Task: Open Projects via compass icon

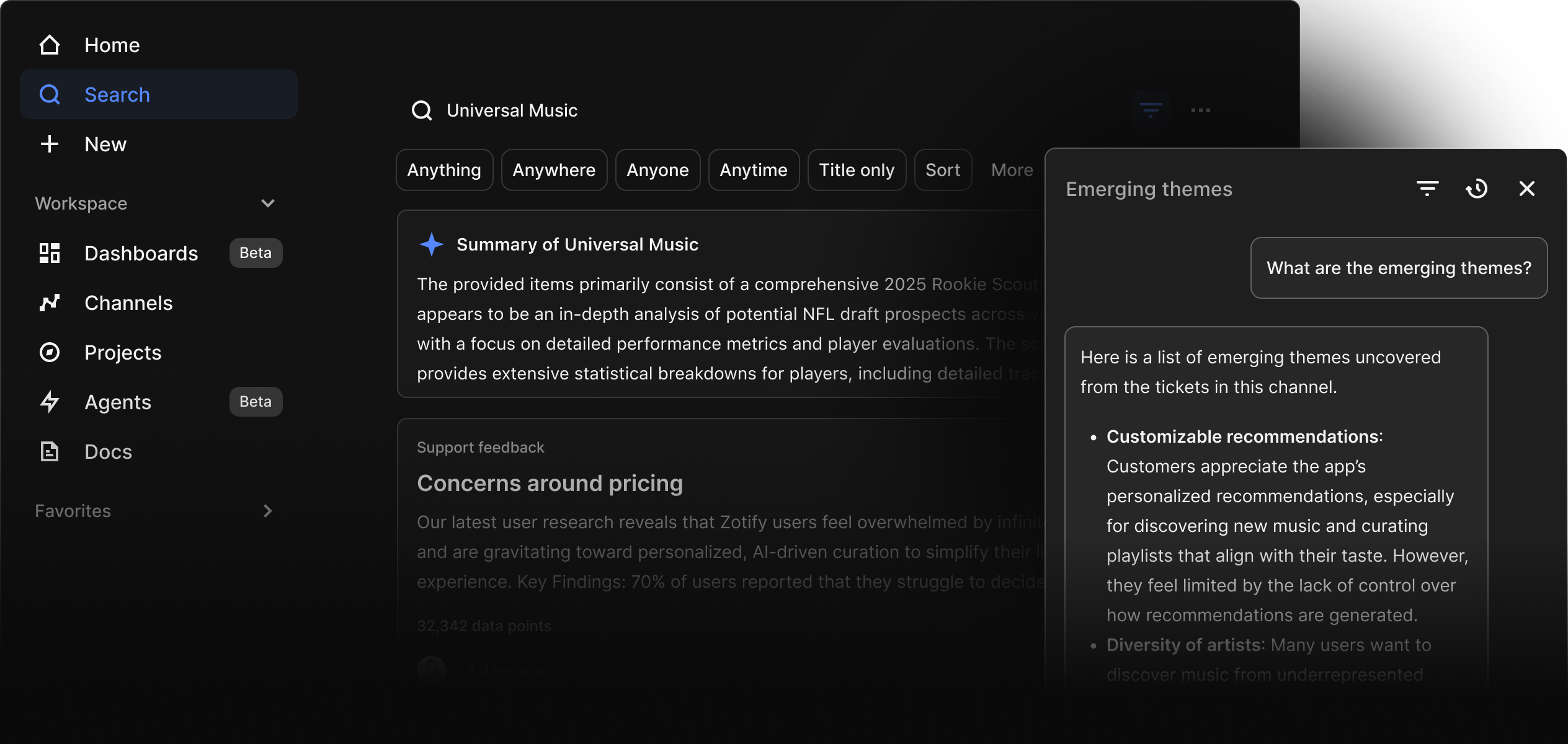Action: pyautogui.click(x=50, y=352)
